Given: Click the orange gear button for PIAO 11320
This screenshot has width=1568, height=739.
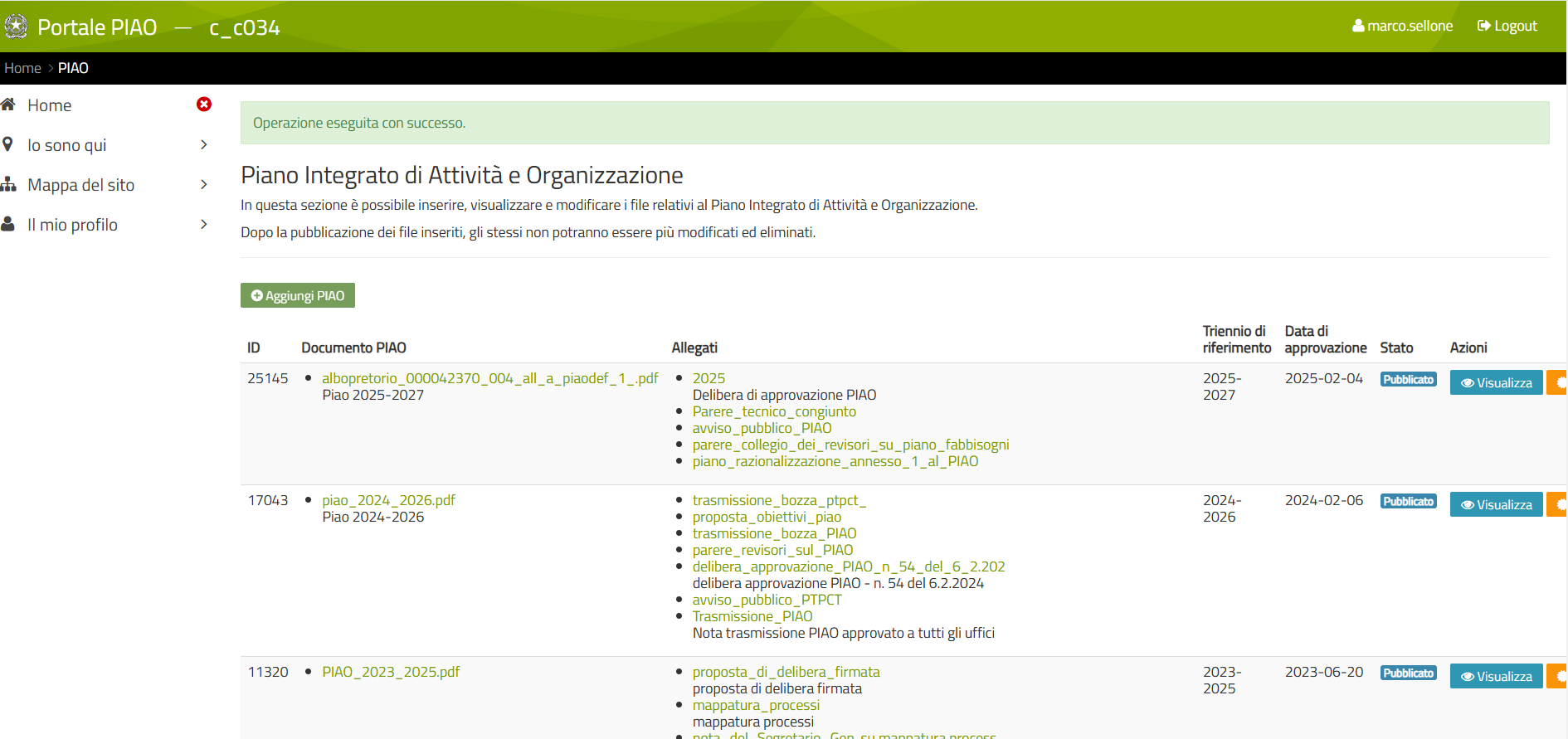Looking at the screenshot, I should [1558, 676].
